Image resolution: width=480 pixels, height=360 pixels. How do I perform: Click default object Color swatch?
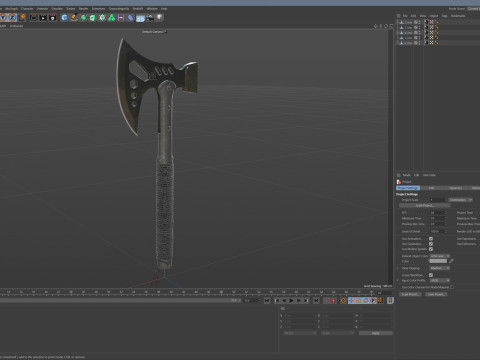click(438, 261)
